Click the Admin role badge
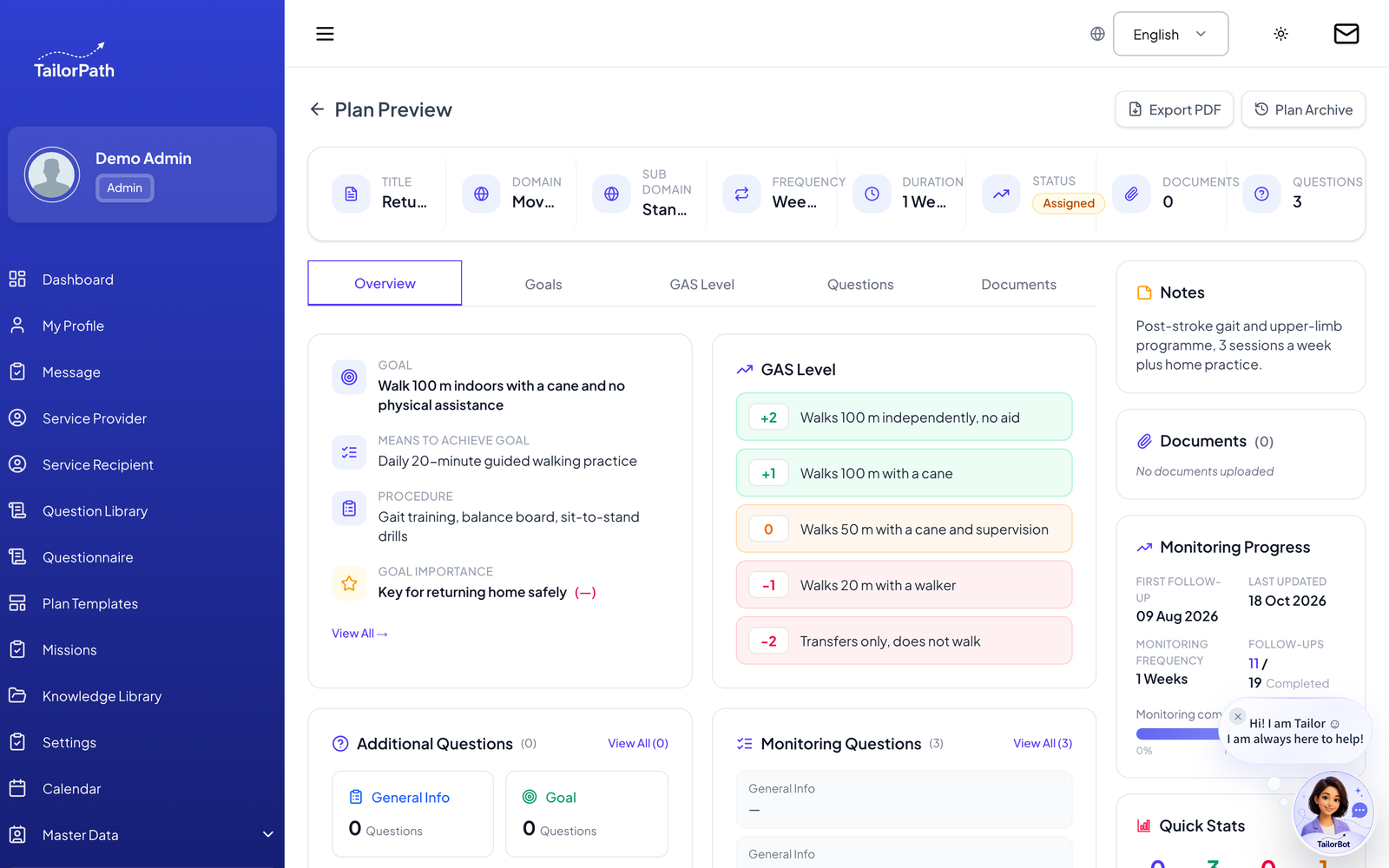1389x868 pixels. point(124,187)
